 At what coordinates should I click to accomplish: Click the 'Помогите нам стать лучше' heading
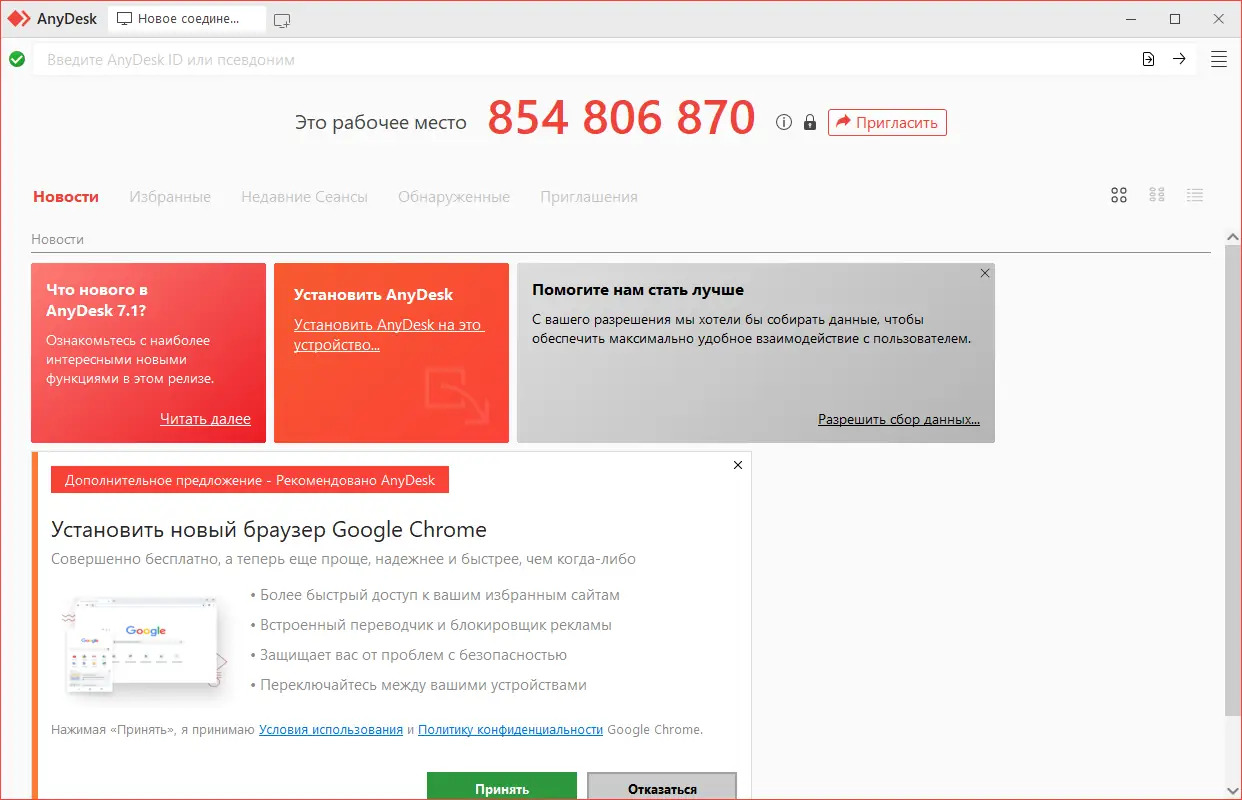coord(638,290)
